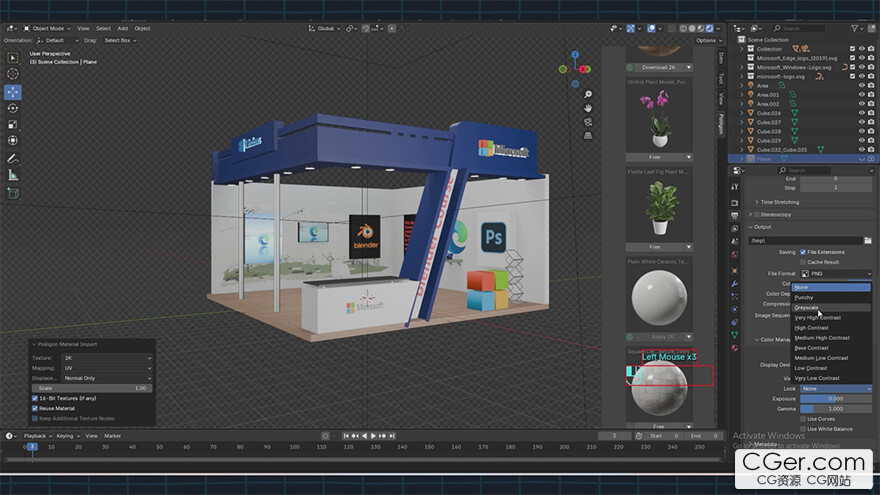880x495 pixels.
Task: Open the Tool properties tab icon
Action: tap(735, 186)
